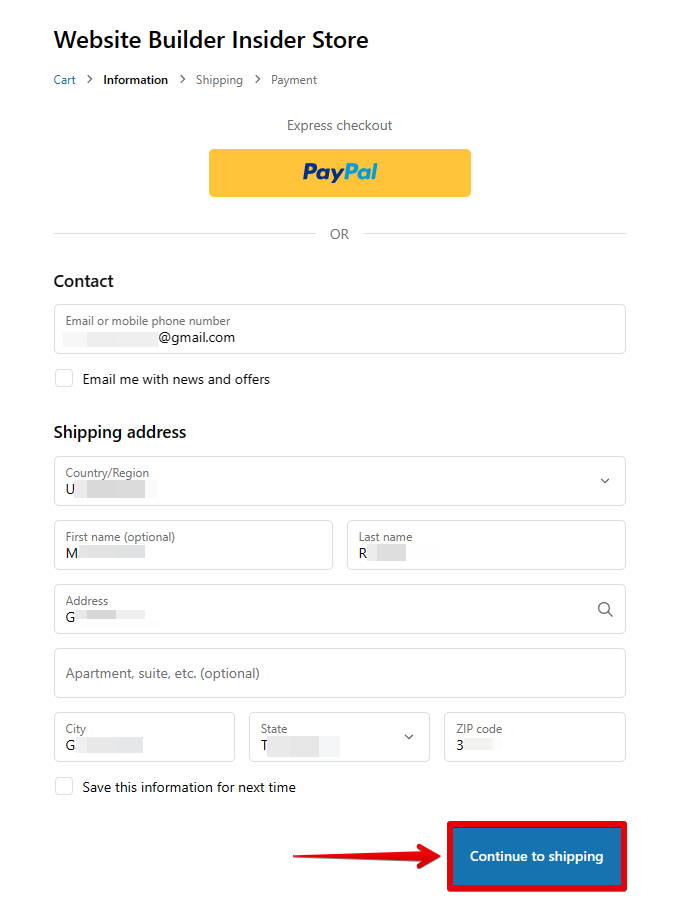Click the Apartment, suite, etc. field

pos(339,673)
